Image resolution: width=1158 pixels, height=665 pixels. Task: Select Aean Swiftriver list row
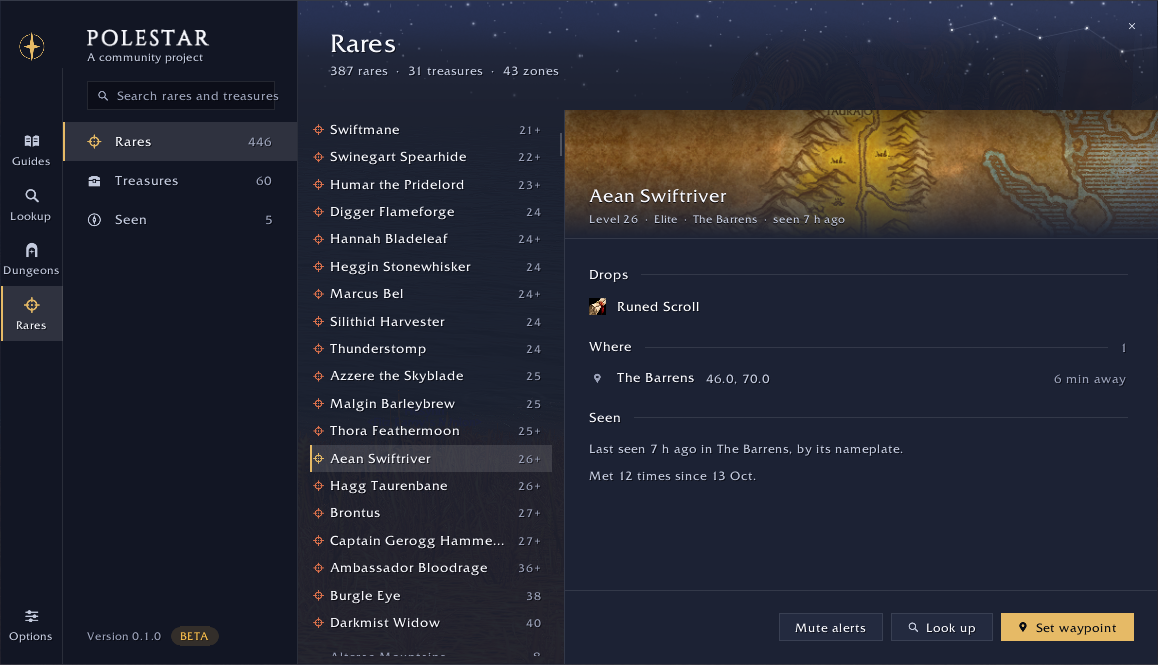click(431, 458)
